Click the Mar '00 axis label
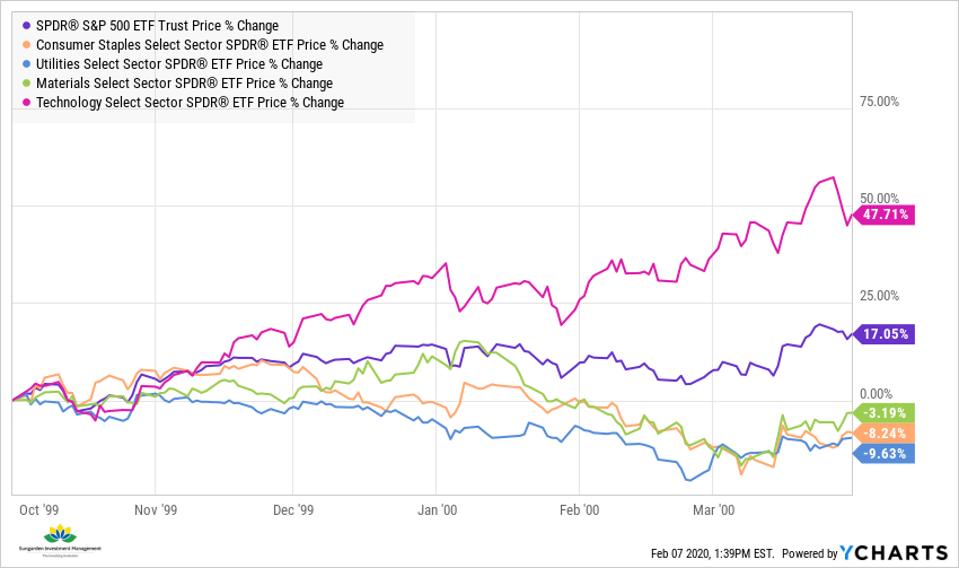The image size is (959, 568). (x=714, y=509)
